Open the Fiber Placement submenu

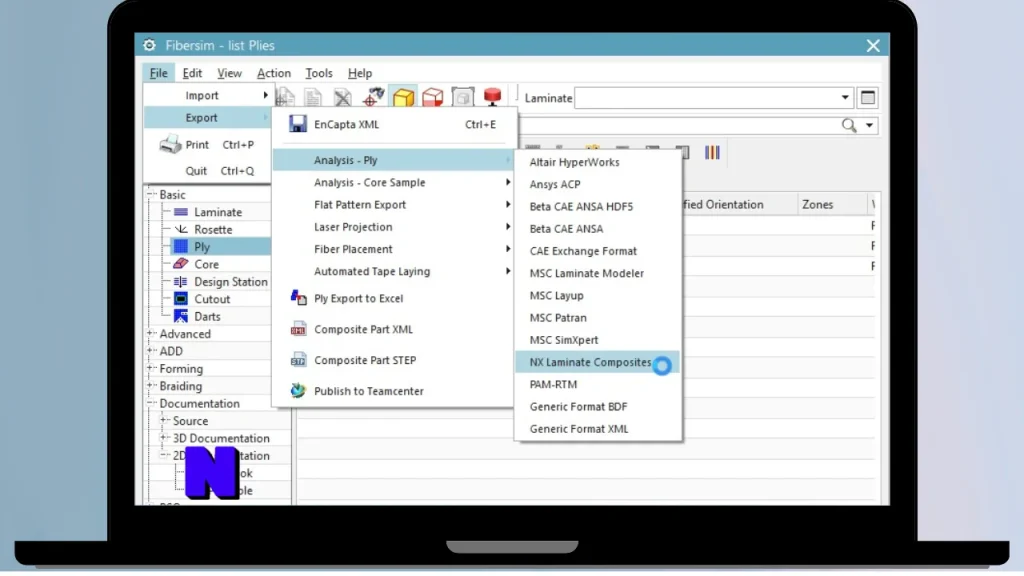point(395,249)
